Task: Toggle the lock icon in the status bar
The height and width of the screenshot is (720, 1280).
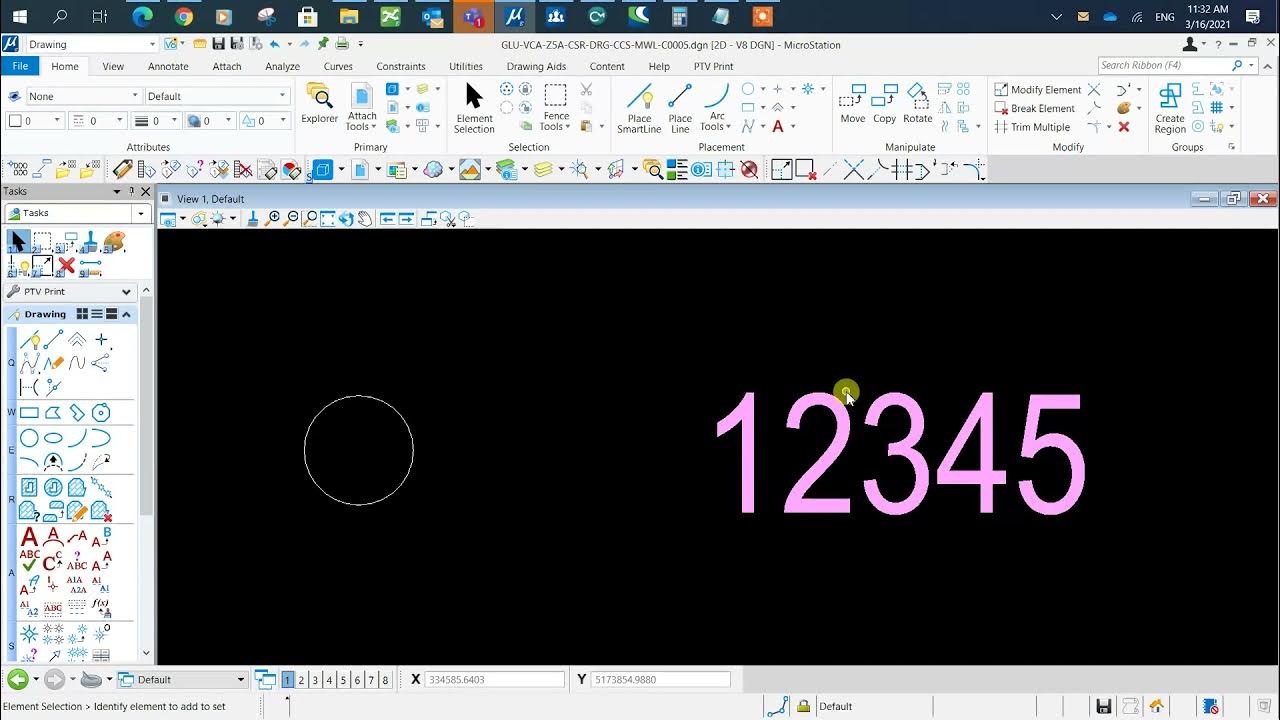Action: [x=803, y=706]
